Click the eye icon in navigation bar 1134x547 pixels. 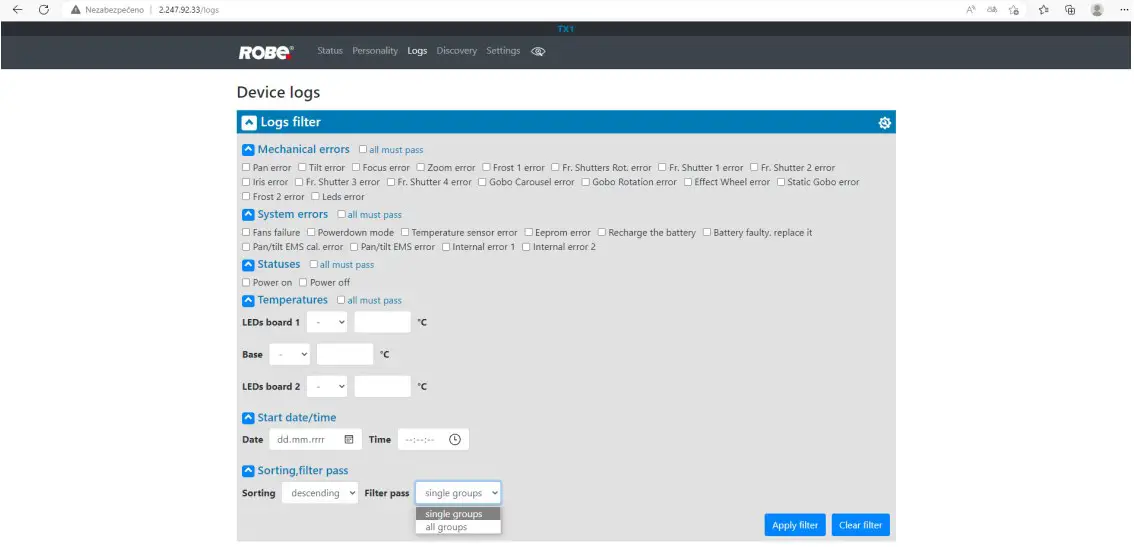(x=537, y=51)
